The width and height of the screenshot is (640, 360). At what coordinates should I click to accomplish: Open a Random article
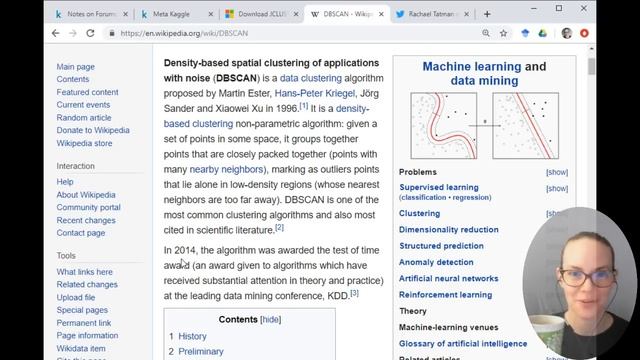point(84,118)
